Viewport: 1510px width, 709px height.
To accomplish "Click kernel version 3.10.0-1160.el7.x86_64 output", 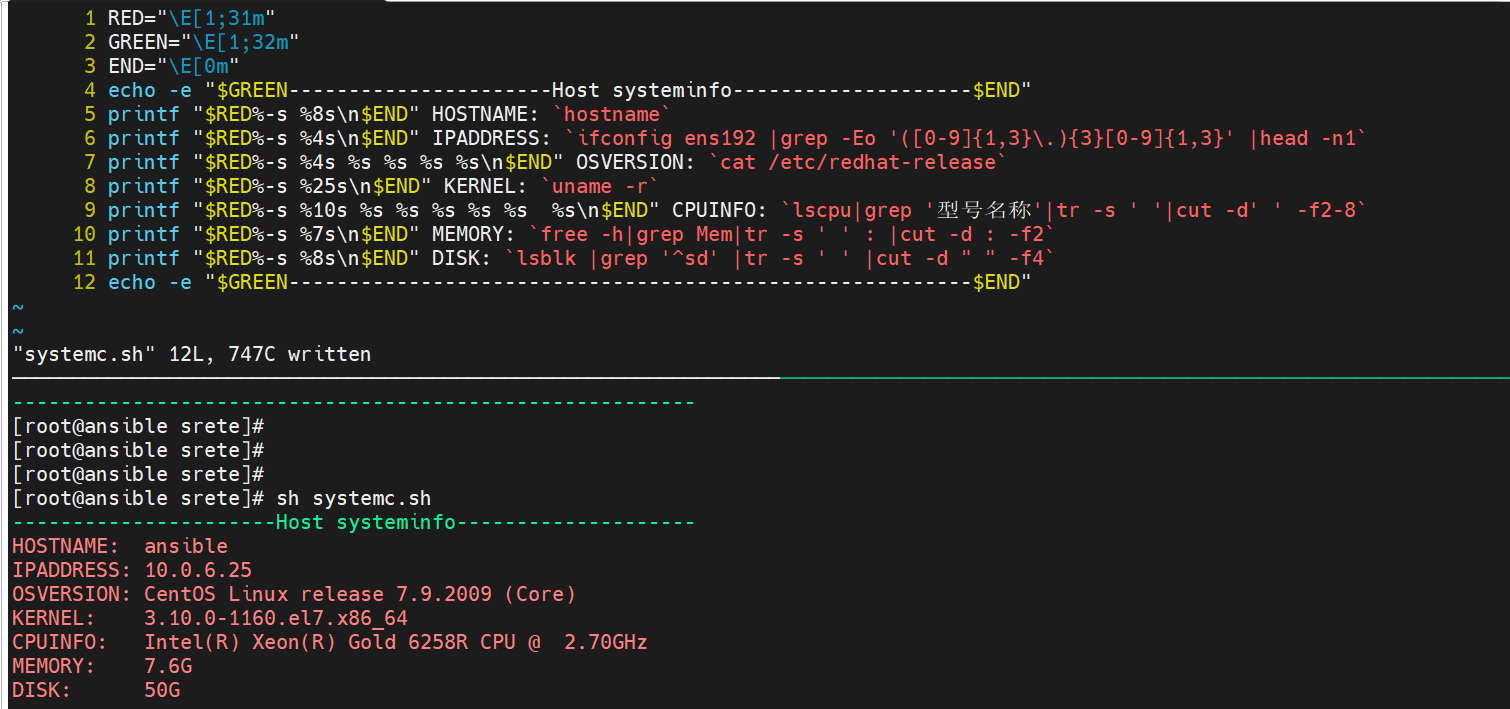I will coord(276,618).
